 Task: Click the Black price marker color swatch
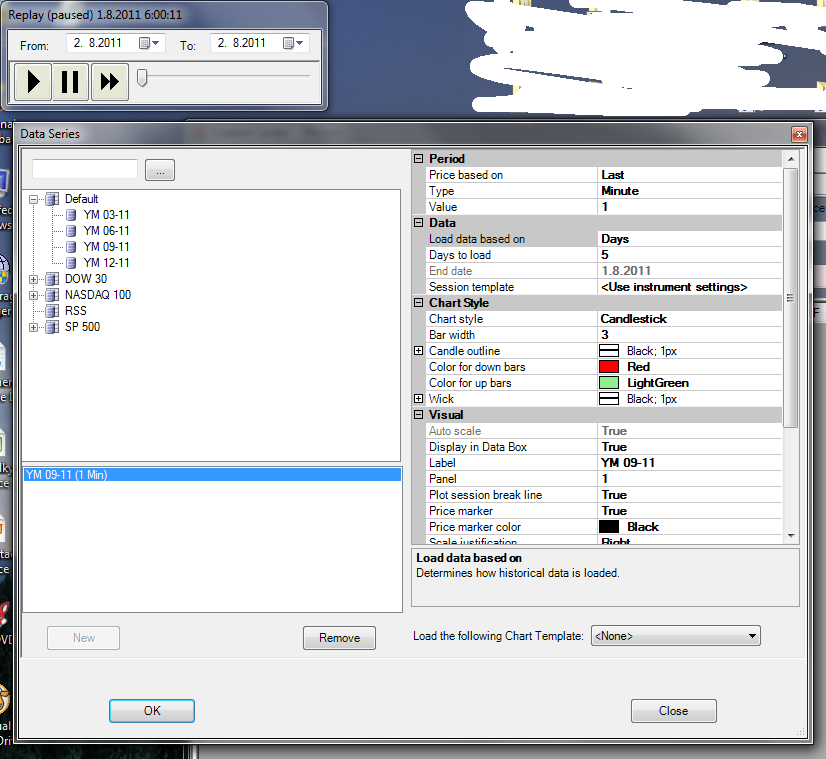click(x=609, y=527)
